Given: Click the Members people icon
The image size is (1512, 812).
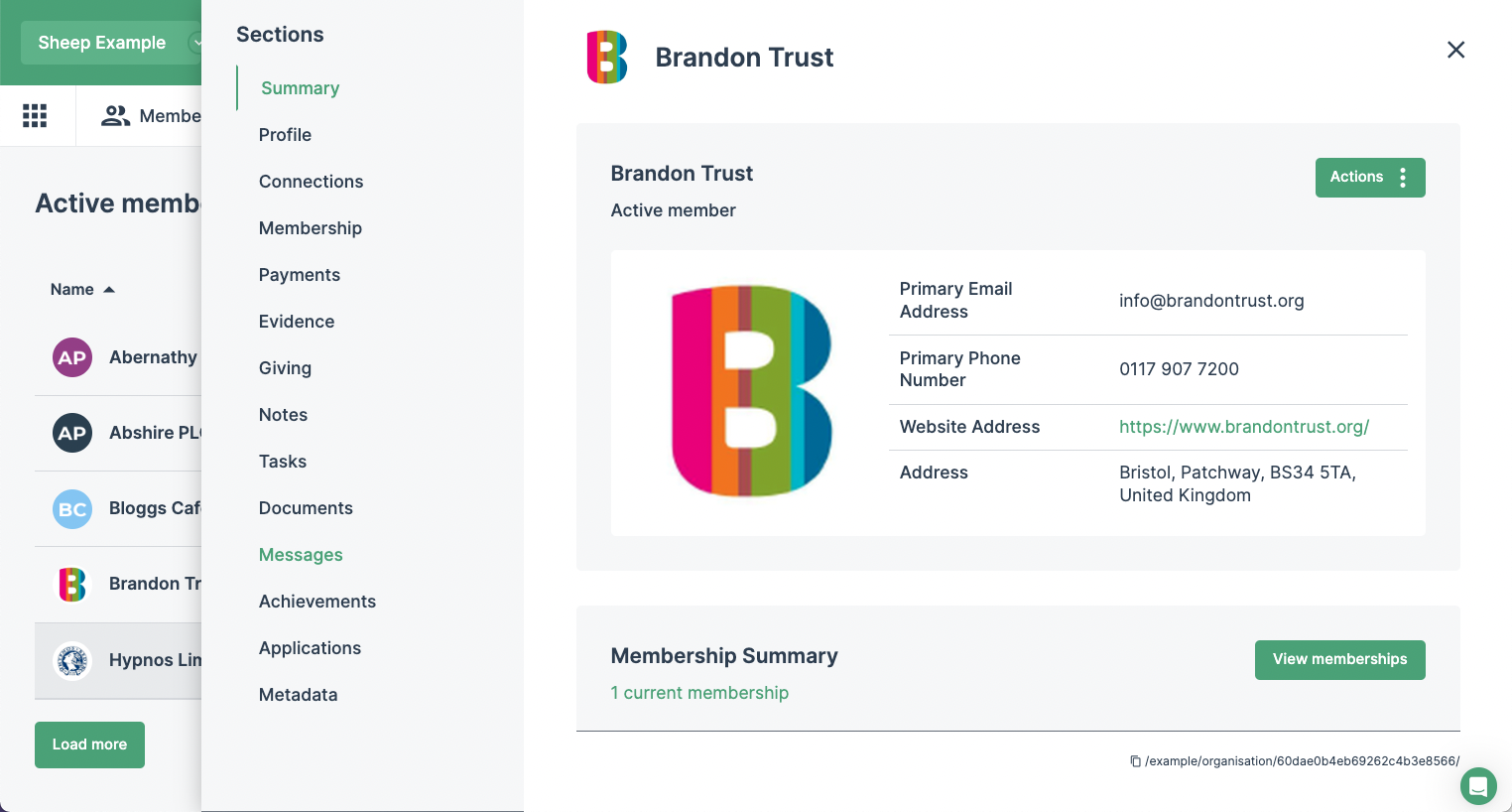Looking at the screenshot, I should [x=115, y=116].
